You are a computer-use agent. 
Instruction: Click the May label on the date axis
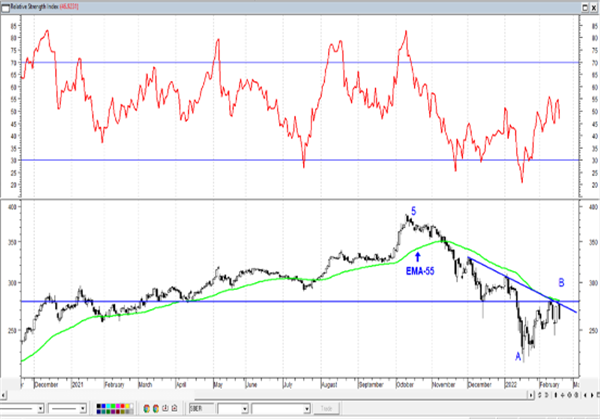click(x=218, y=385)
